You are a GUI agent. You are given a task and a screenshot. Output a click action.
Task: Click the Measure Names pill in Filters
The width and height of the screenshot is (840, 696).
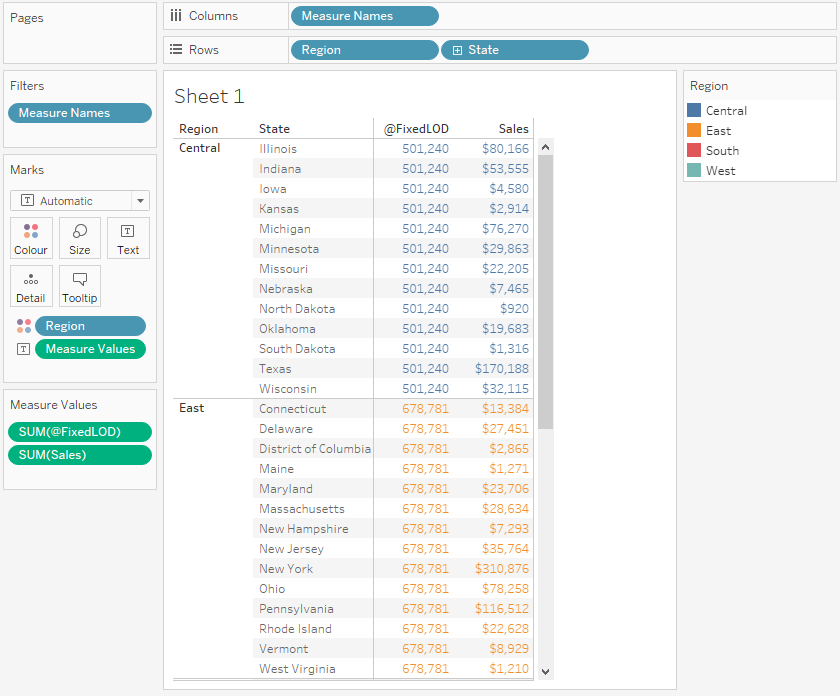click(x=80, y=113)
